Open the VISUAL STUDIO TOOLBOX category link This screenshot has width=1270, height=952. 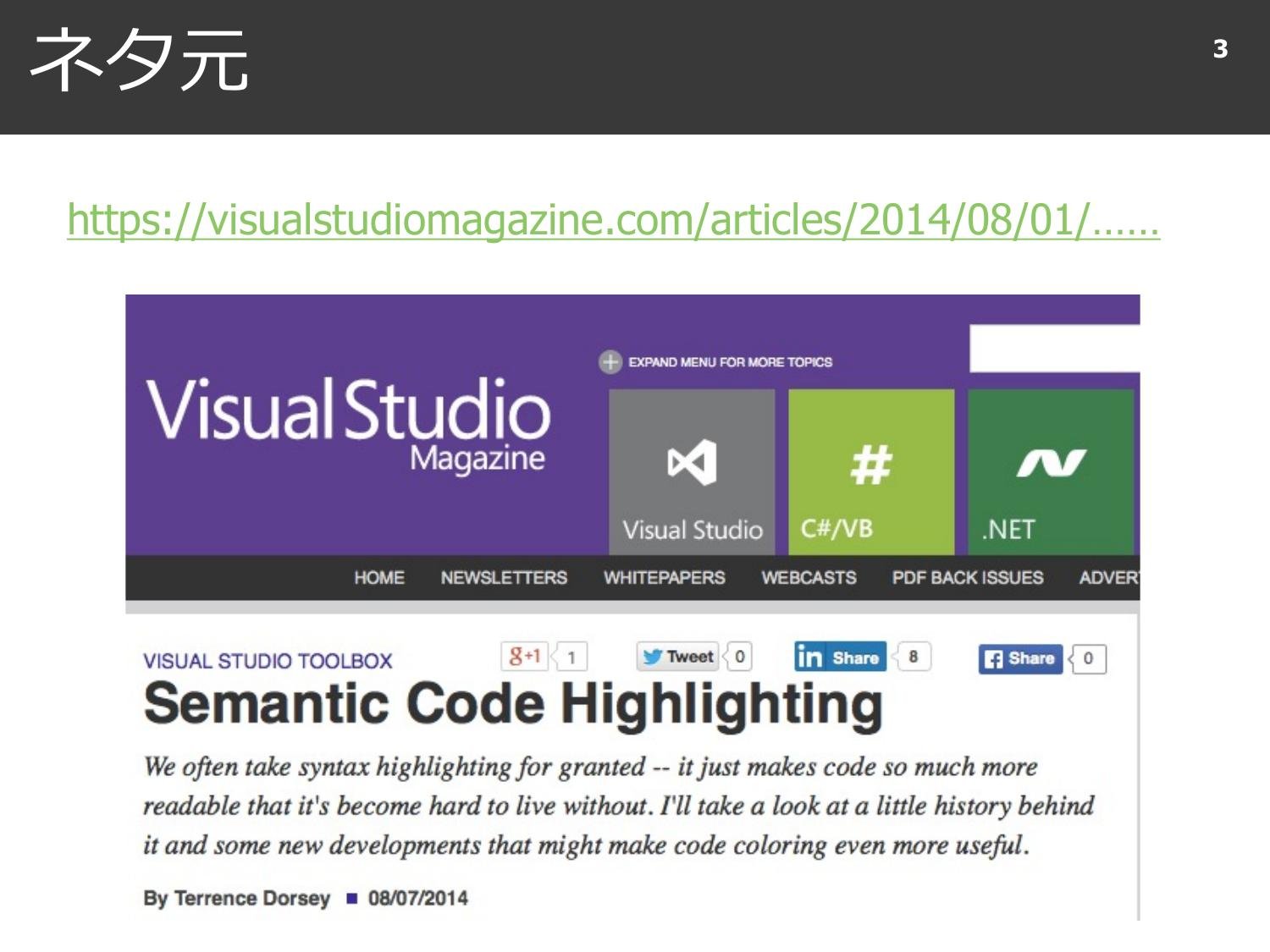click(x=268, y=661)
